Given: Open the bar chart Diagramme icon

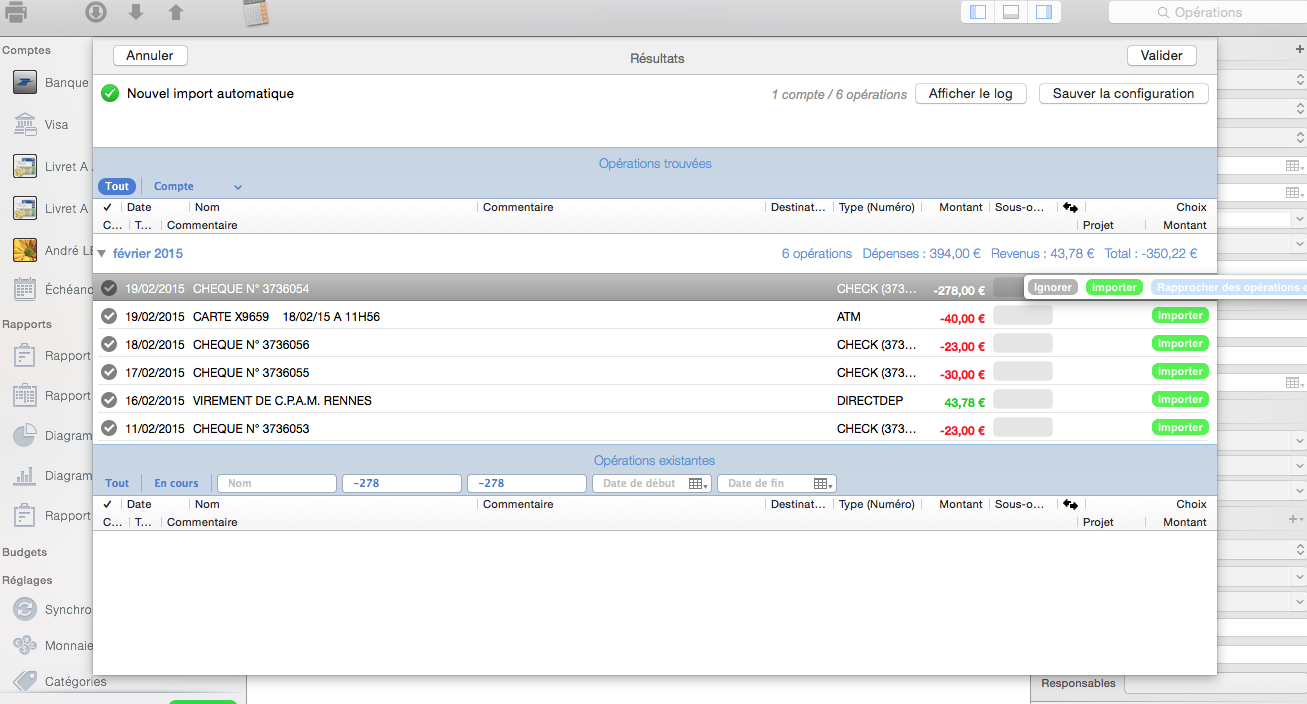Looking at the screenshot, I should click(25, 476).
